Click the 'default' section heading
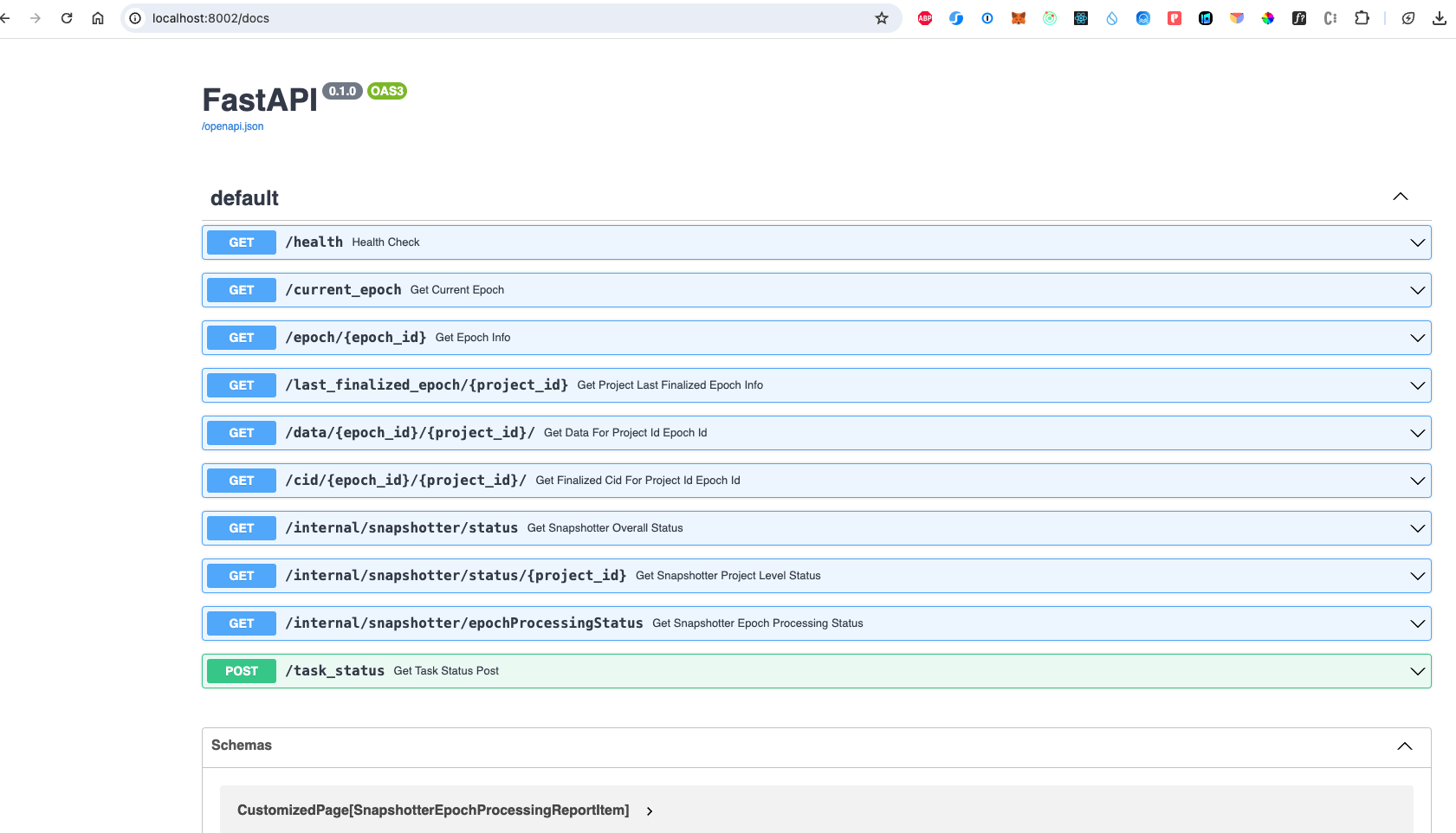 pyautogui.click(x=244, y=198)
